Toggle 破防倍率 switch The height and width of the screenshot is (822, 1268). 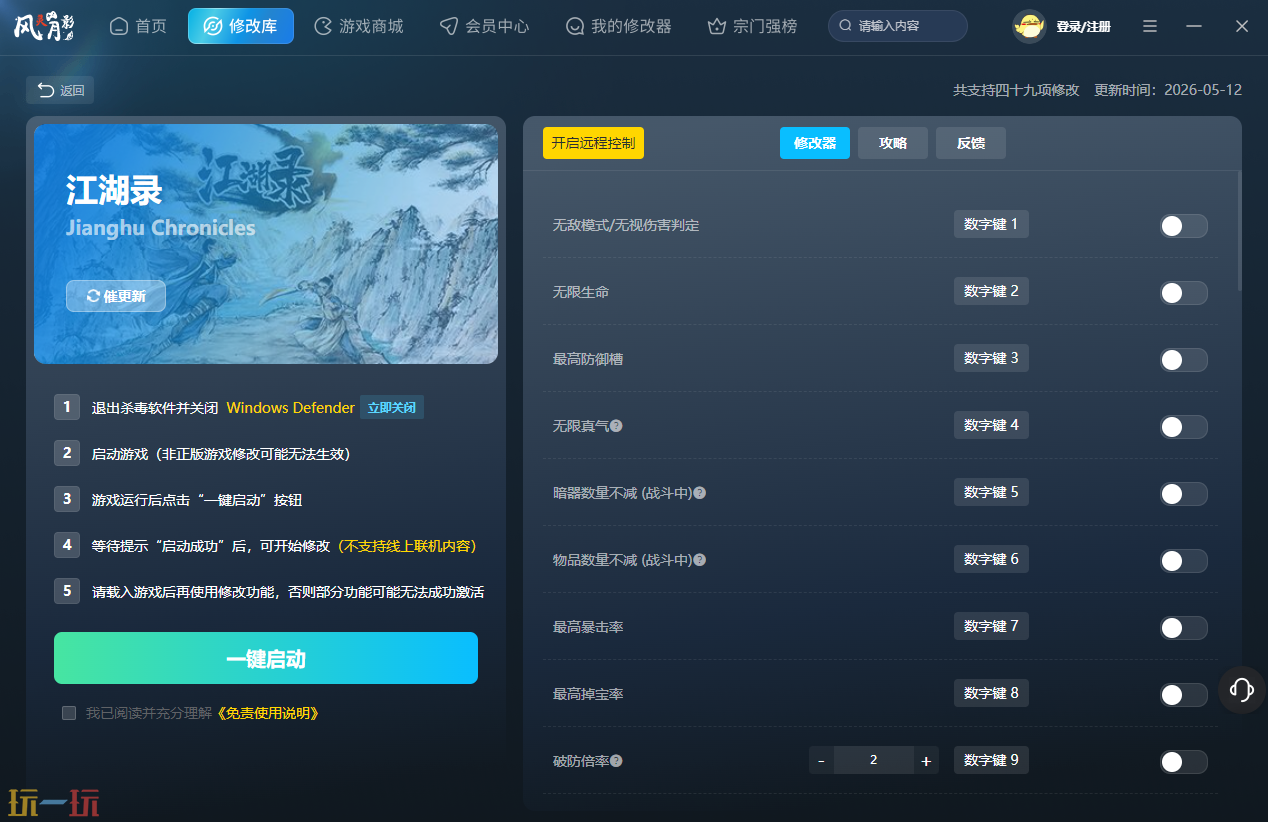tap(1184, 762)
